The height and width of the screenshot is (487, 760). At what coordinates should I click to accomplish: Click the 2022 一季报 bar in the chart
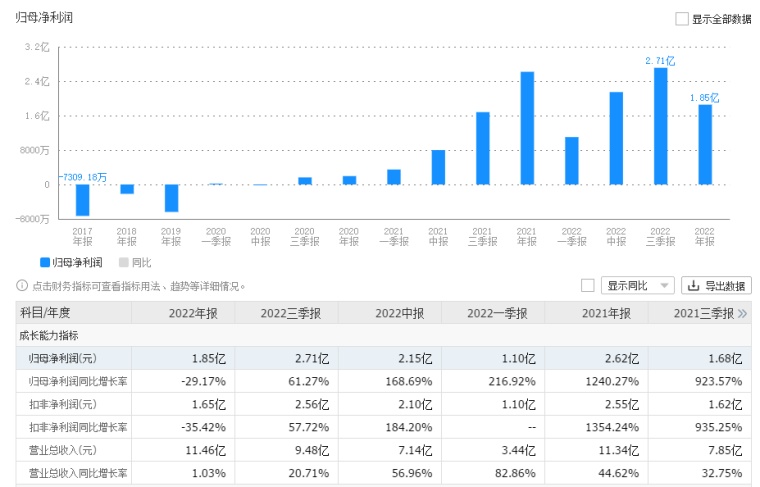pos(572,161)
